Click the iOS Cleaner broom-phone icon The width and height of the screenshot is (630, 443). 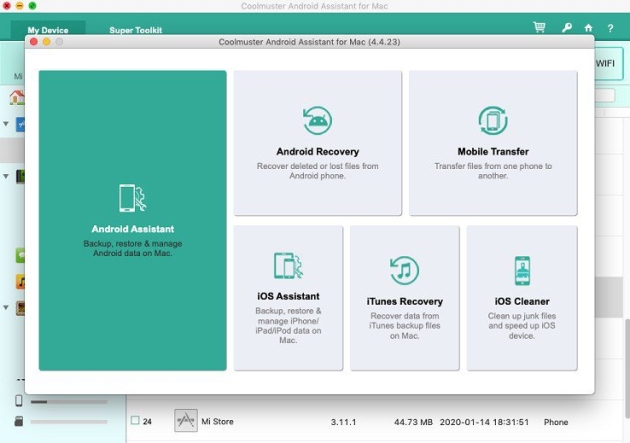click(522, 271)
